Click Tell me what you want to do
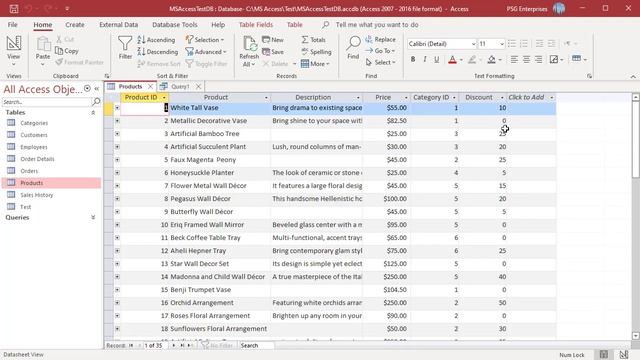This screenshot has height=360, width=640. click(377, 24)
